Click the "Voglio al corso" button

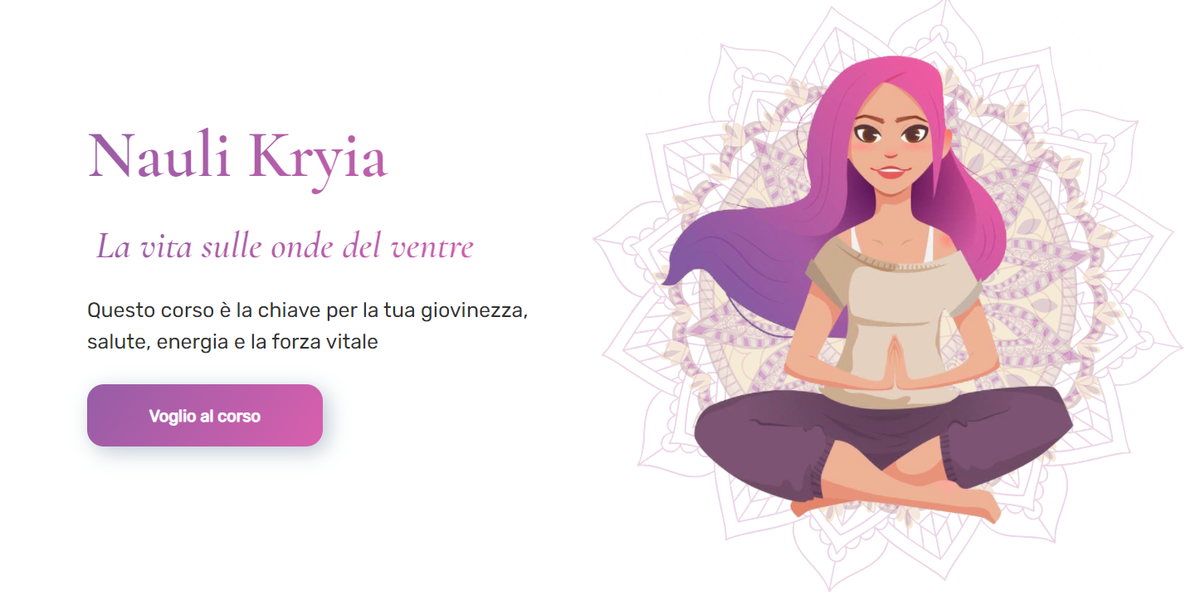[205, 415]
